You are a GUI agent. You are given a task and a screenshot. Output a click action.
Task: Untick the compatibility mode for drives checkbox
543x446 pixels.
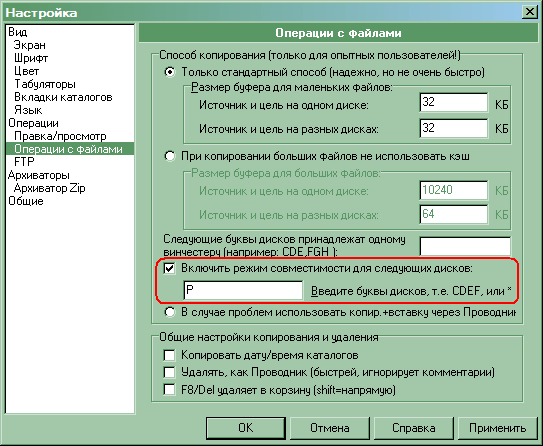(x=169, y=268)
